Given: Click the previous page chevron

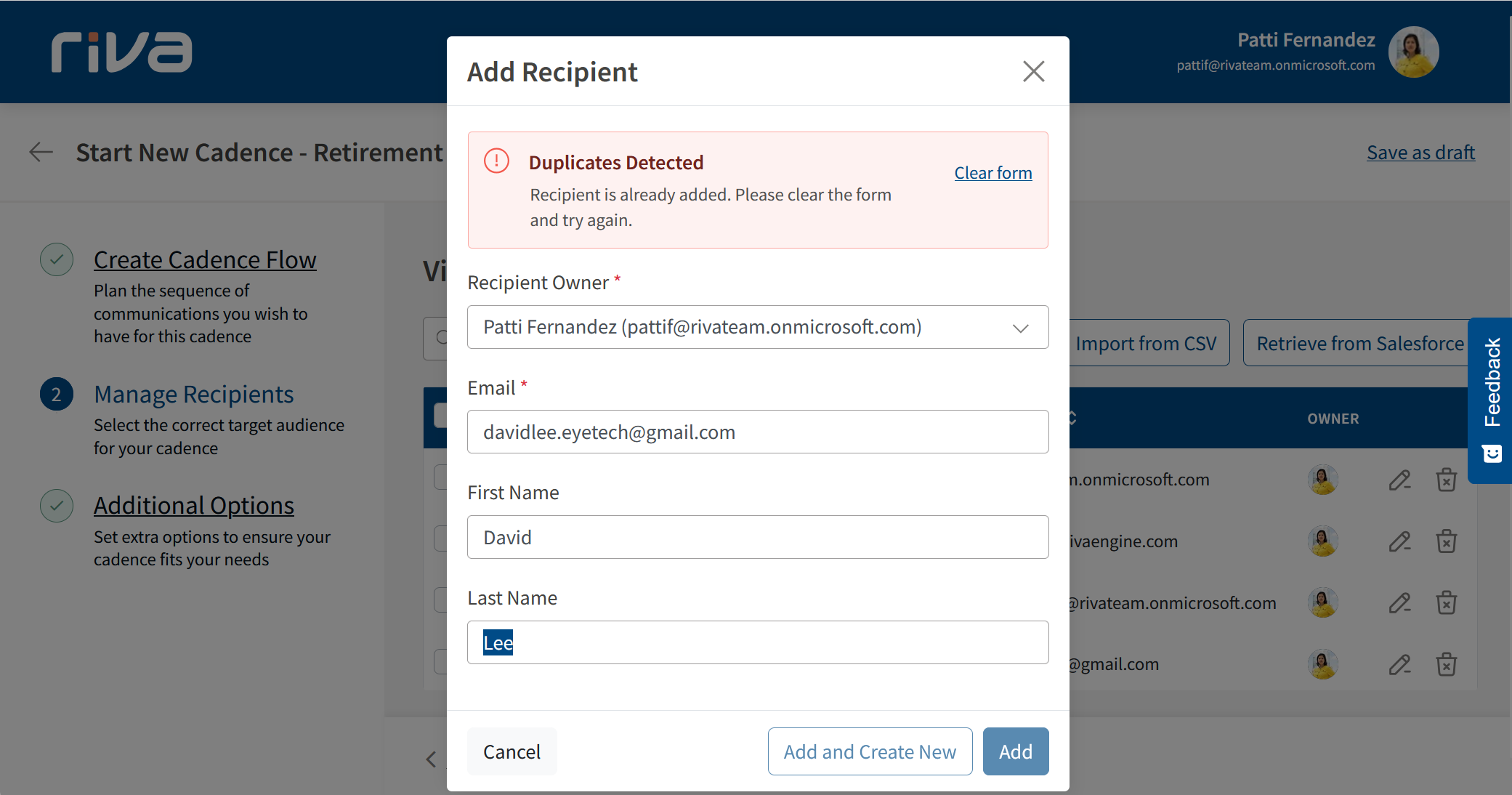Looking at the screenshot, I should [x=431, y=759].
